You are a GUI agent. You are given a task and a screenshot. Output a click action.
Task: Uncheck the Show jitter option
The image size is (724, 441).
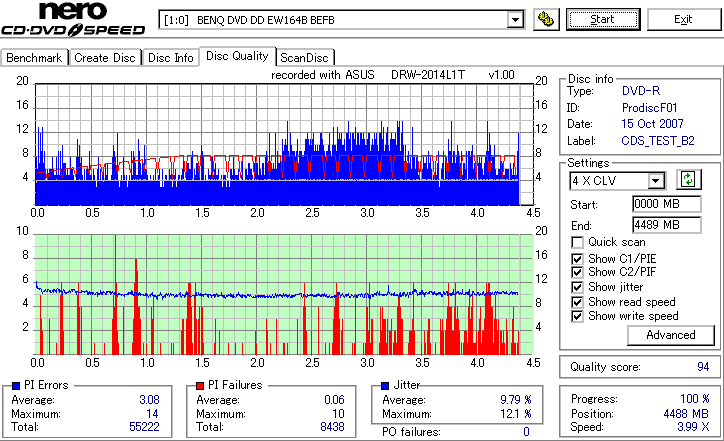coord(577,287)
